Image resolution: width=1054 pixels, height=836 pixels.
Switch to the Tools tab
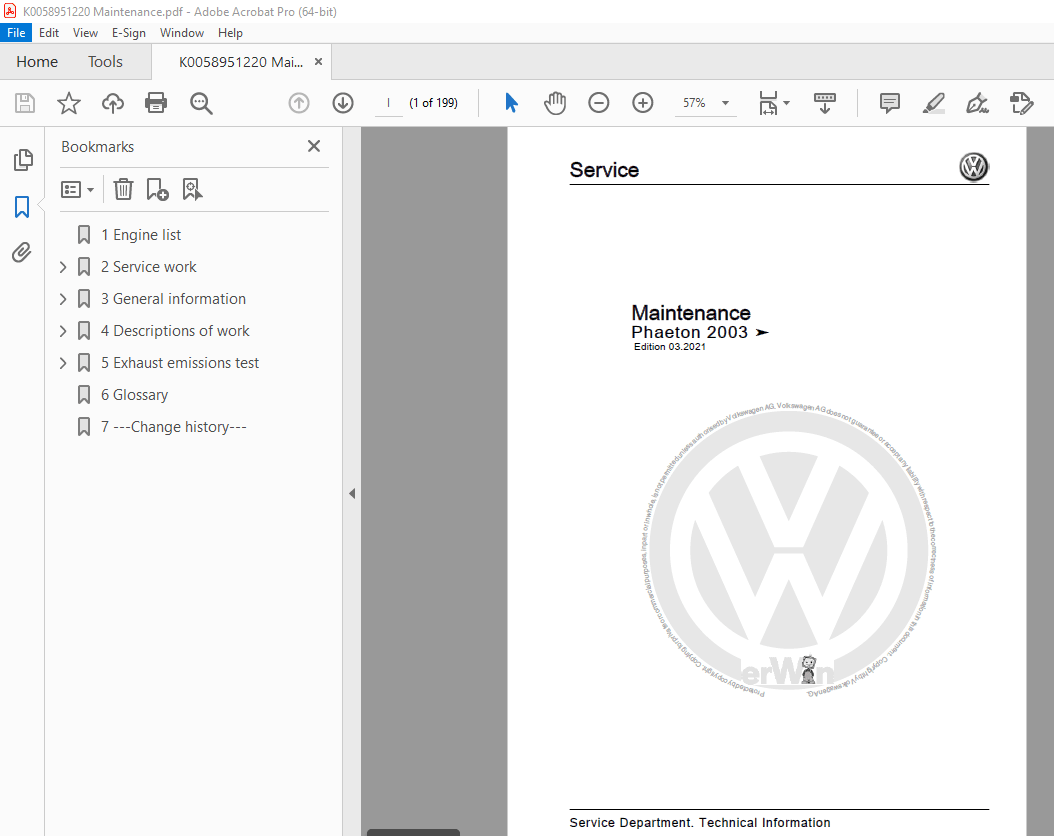click(104, 61)
